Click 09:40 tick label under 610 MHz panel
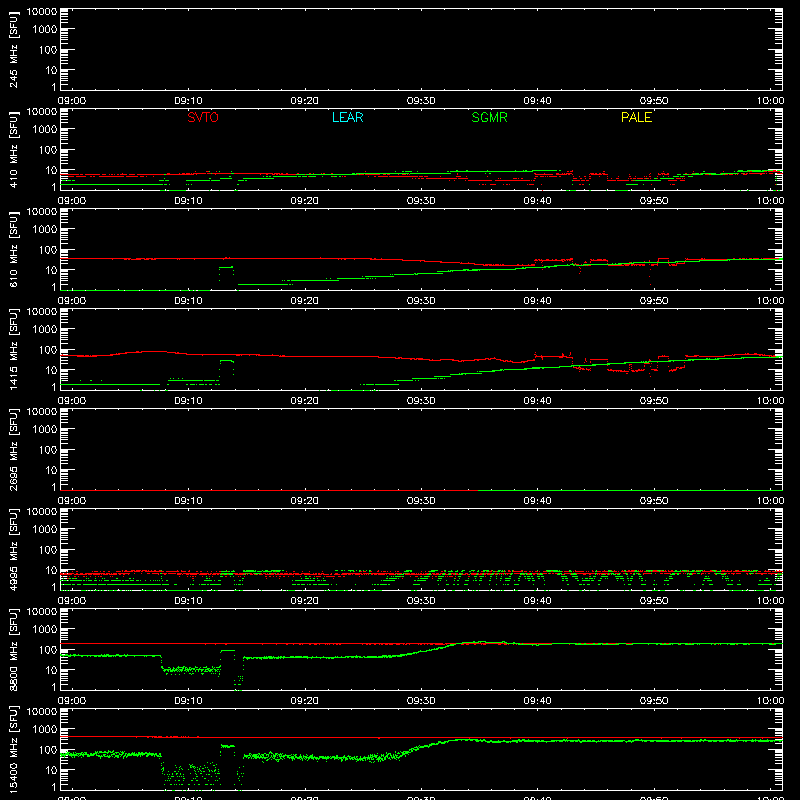 tap(537, 301)
